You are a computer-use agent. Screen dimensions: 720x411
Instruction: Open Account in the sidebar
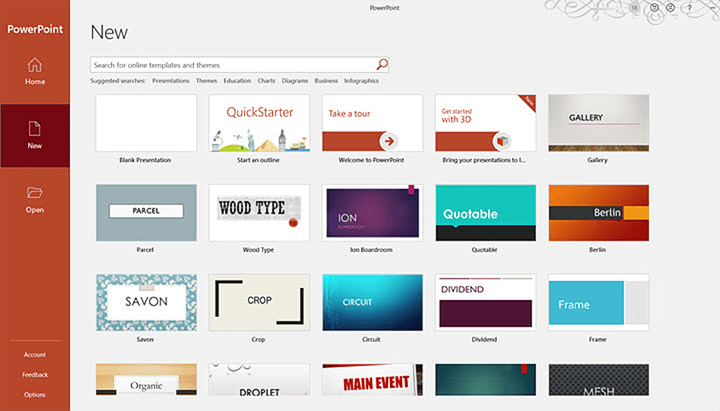tap(35, 355)
